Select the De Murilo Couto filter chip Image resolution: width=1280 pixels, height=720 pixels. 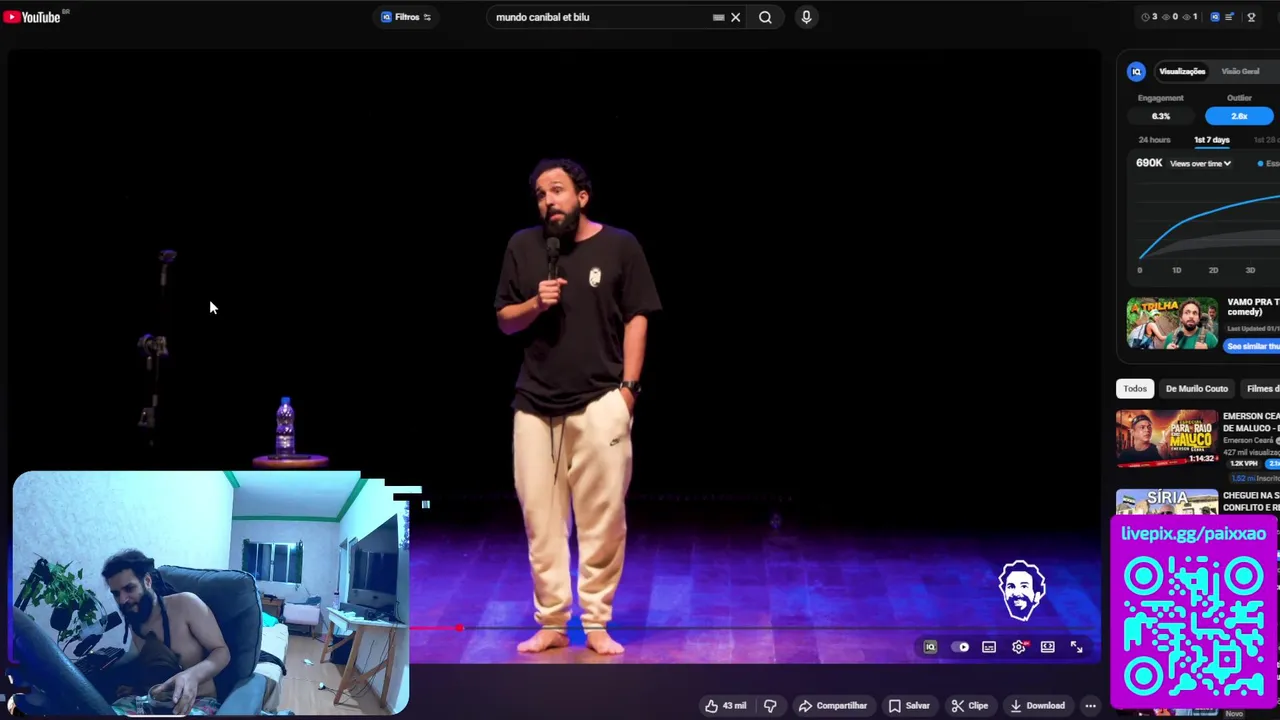(x=1196, y=388)
